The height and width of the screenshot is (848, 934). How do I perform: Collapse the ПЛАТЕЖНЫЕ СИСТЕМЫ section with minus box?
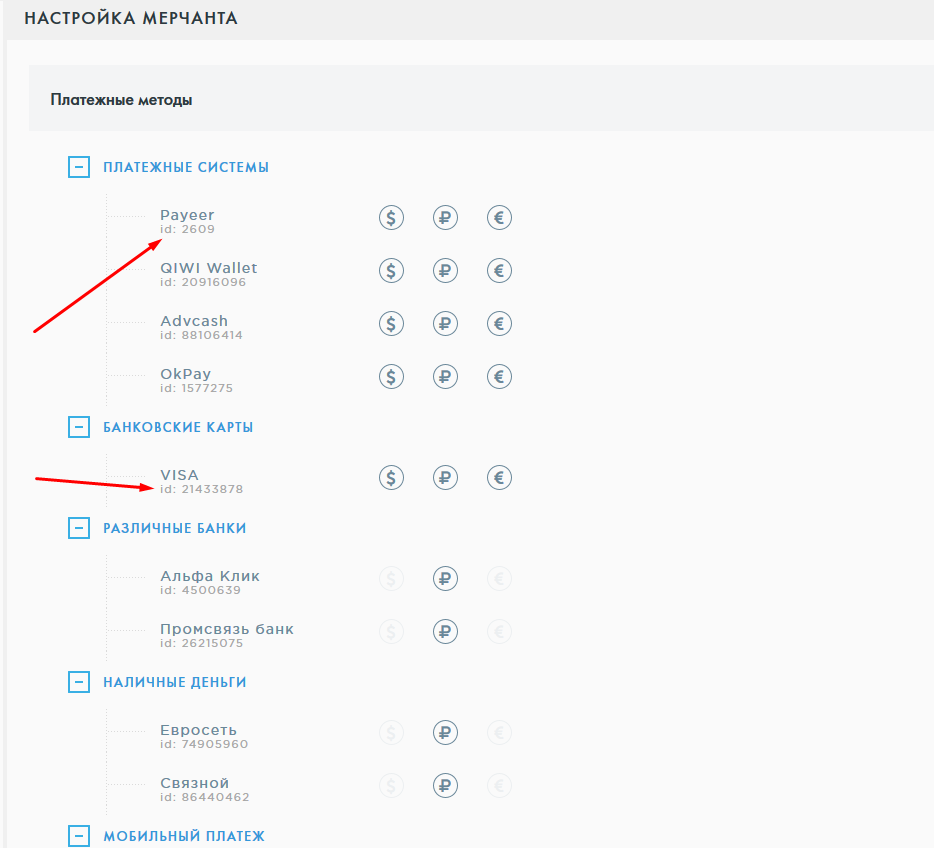tap(79, 167)
